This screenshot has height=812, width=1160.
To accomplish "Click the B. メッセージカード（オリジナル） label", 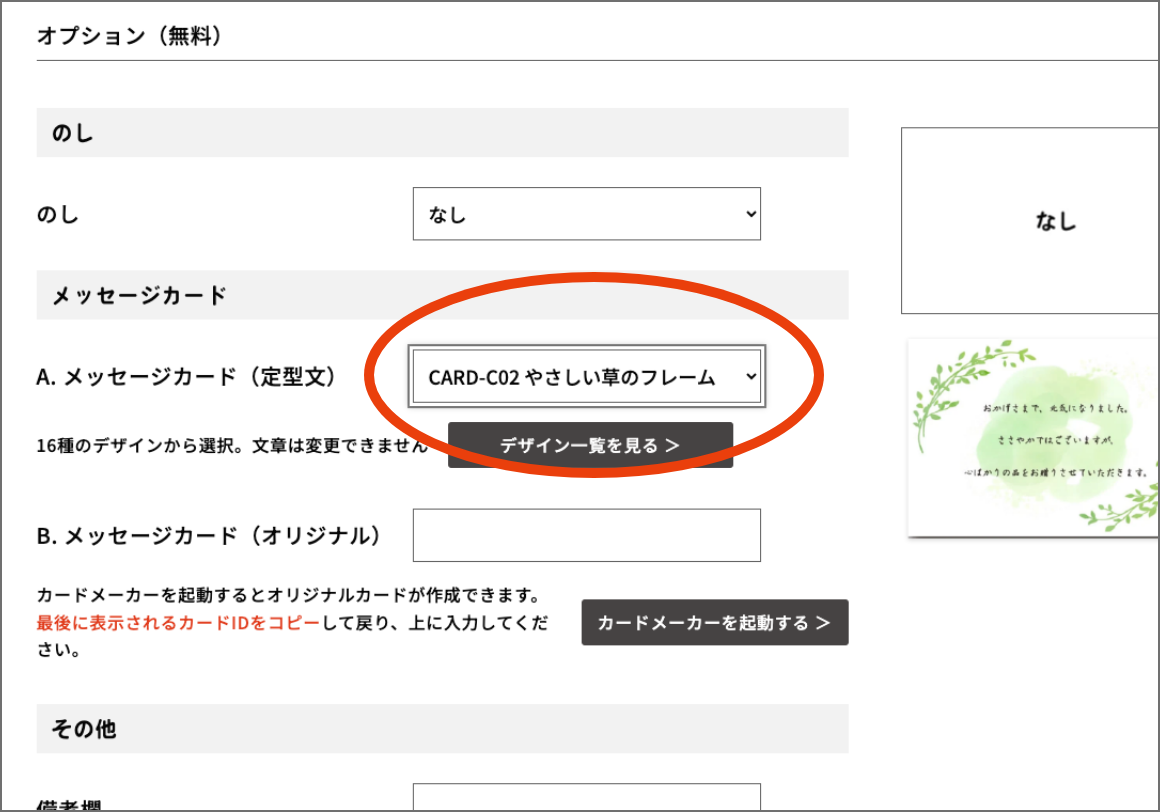I will pyautogui.click(x=209, y=536).
